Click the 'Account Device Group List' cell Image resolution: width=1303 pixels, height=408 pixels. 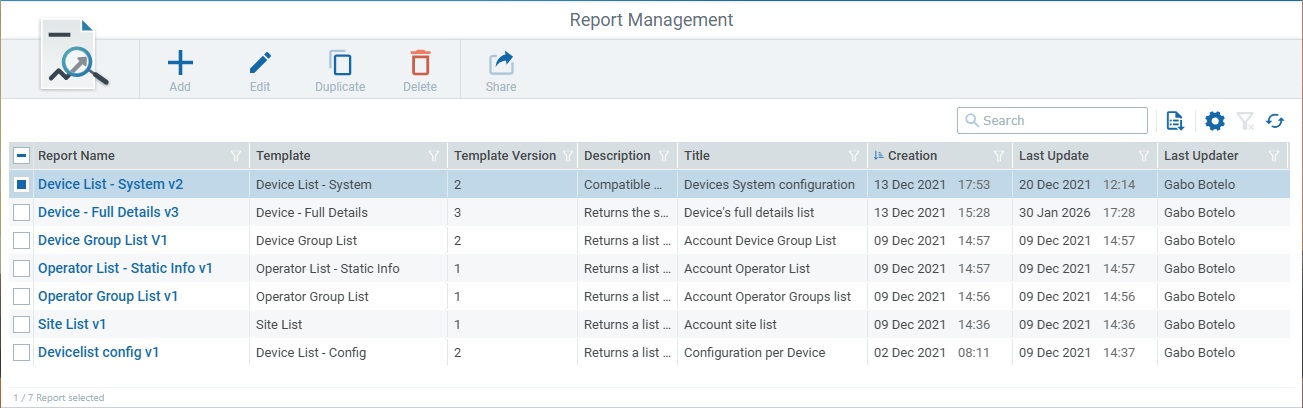[760, 240]
